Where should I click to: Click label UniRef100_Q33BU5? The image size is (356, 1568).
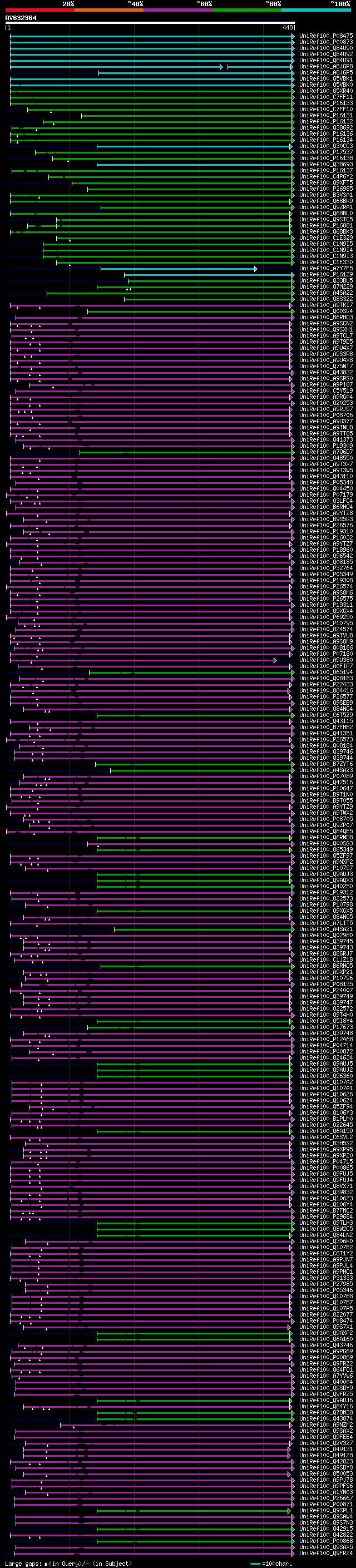coord(325,280)
